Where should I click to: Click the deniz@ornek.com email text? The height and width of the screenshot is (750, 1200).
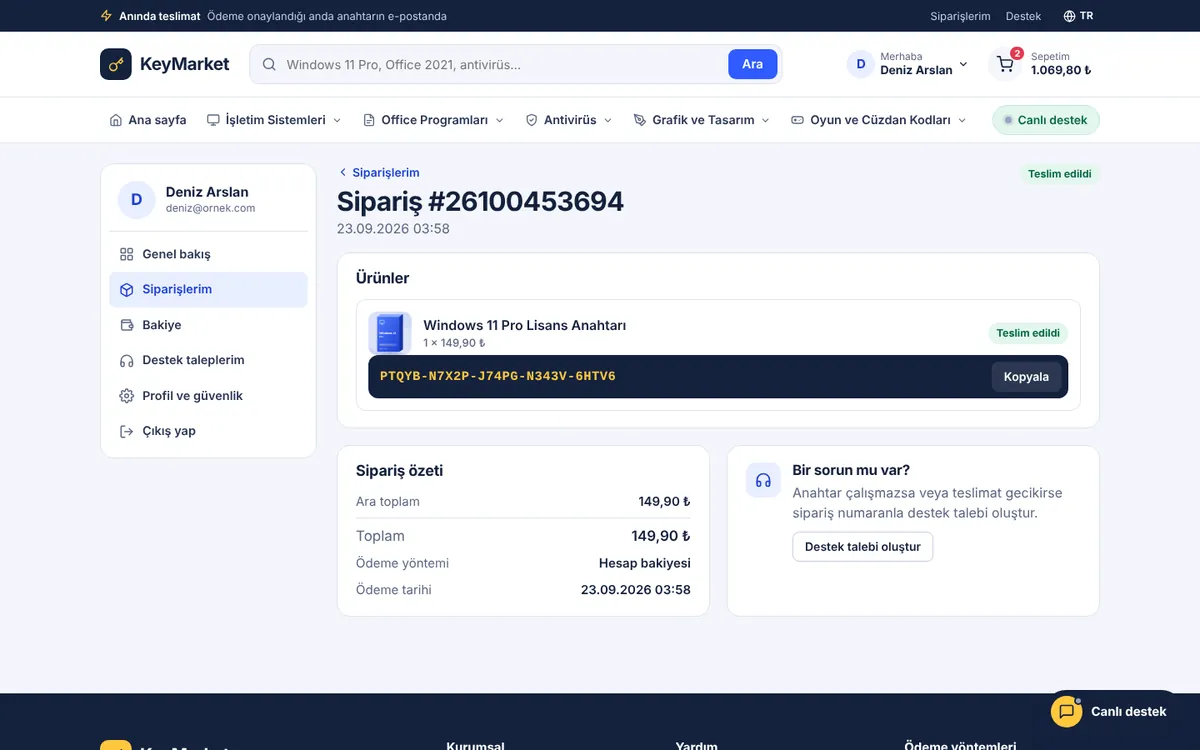click(210, 208)
